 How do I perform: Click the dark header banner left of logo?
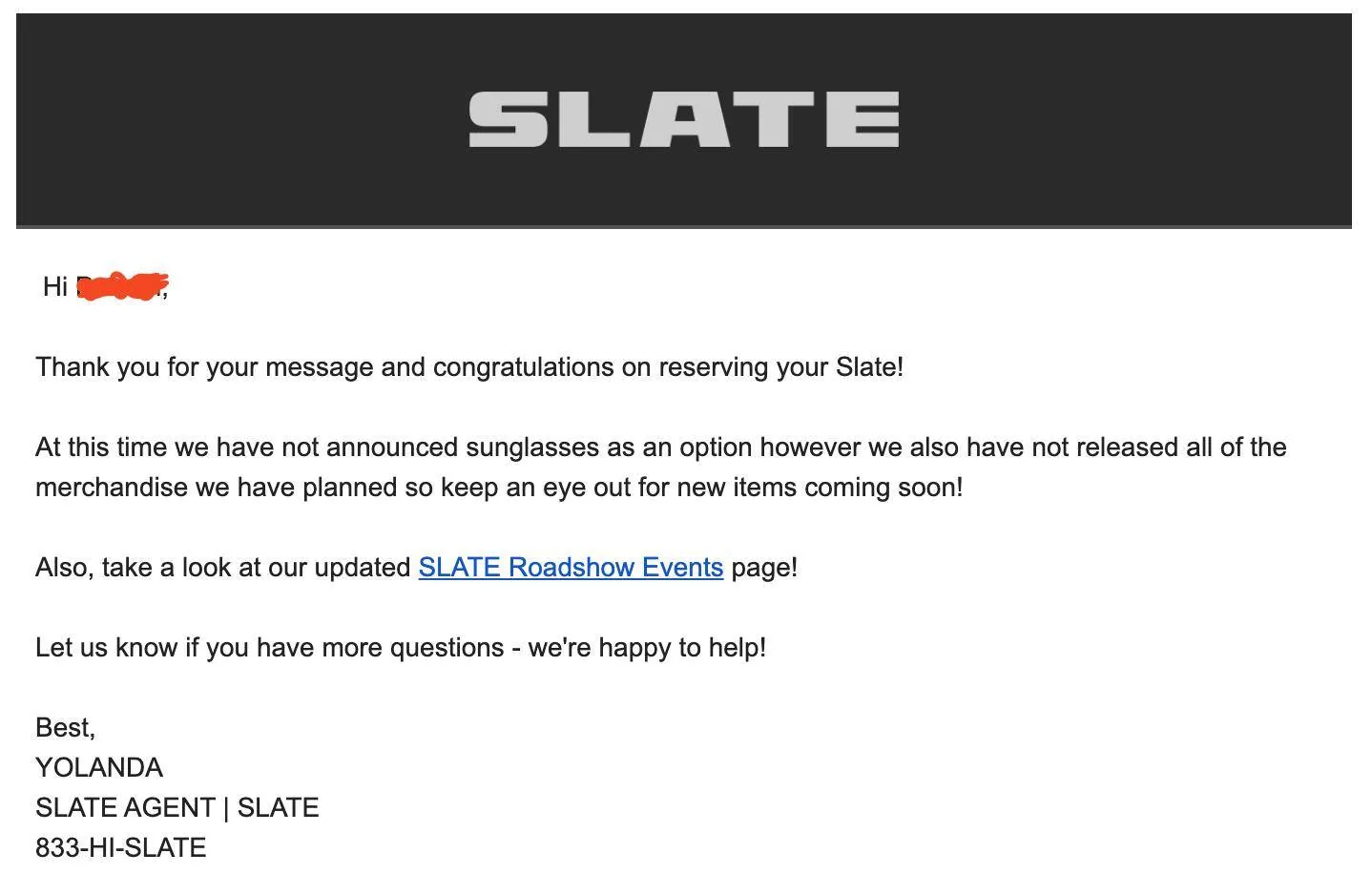coord(239,119)
